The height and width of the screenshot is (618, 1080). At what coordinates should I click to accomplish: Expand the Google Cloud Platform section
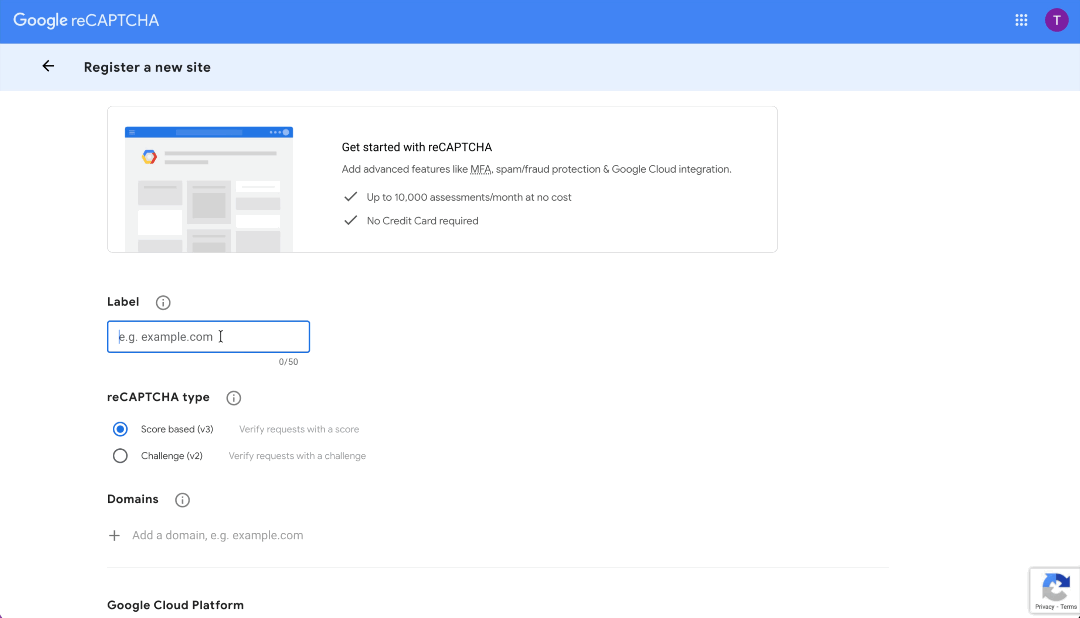pos(175,604)
